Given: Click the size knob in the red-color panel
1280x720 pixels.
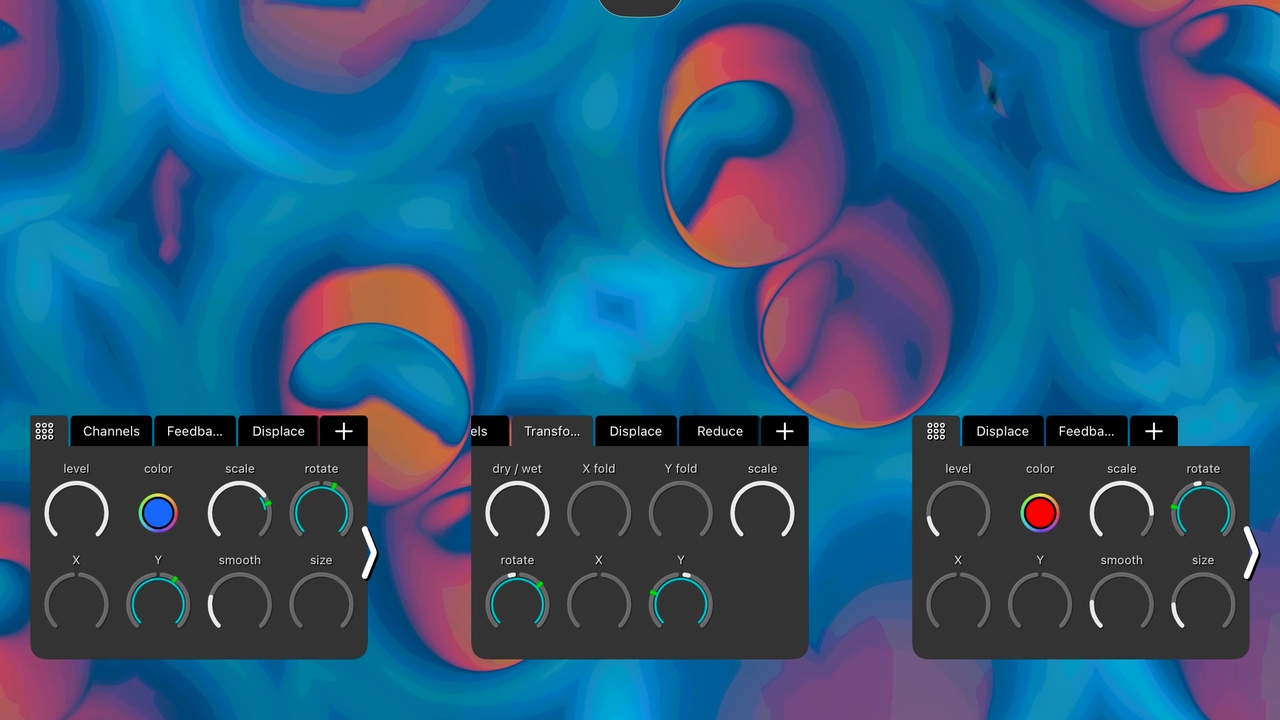Looking at the screenshot, I should tap(1203, 604).
